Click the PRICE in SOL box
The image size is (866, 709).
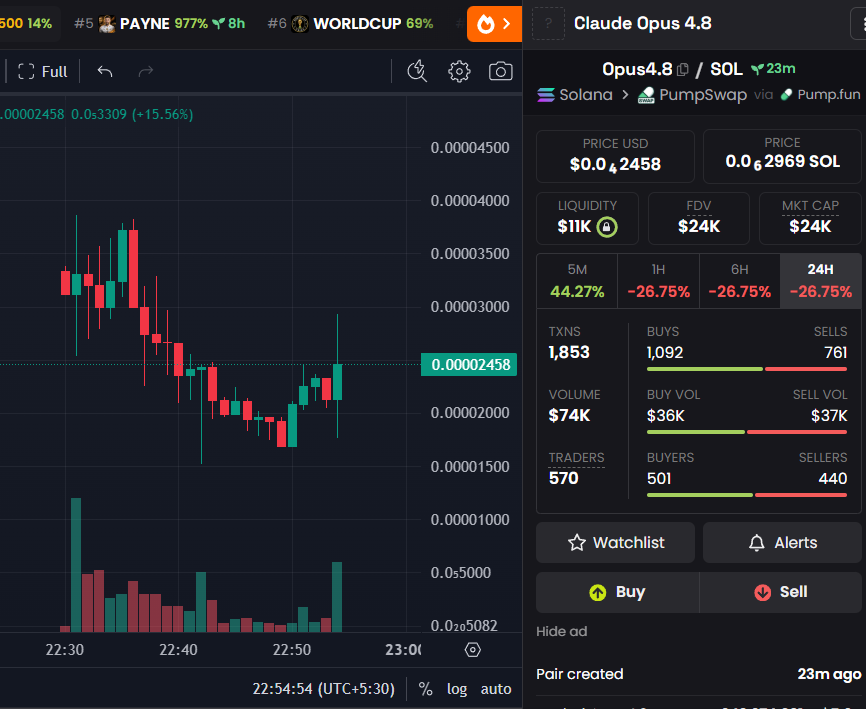[782, 156]
